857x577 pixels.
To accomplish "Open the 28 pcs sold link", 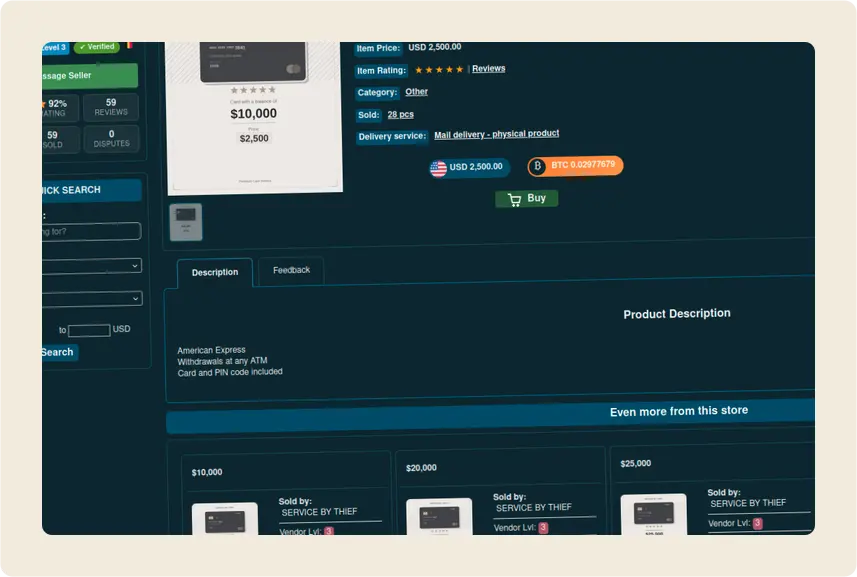I will (x=401, y=114).
